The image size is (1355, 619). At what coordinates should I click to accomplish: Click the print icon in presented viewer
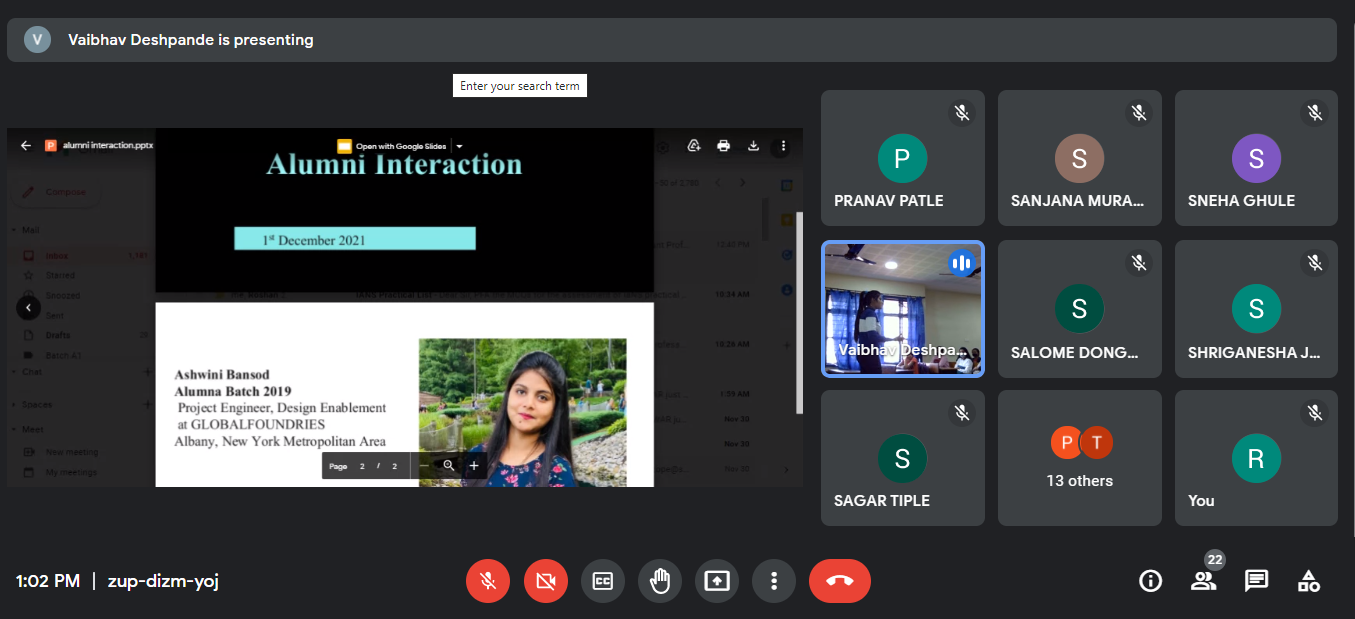(x=723, y=146)
